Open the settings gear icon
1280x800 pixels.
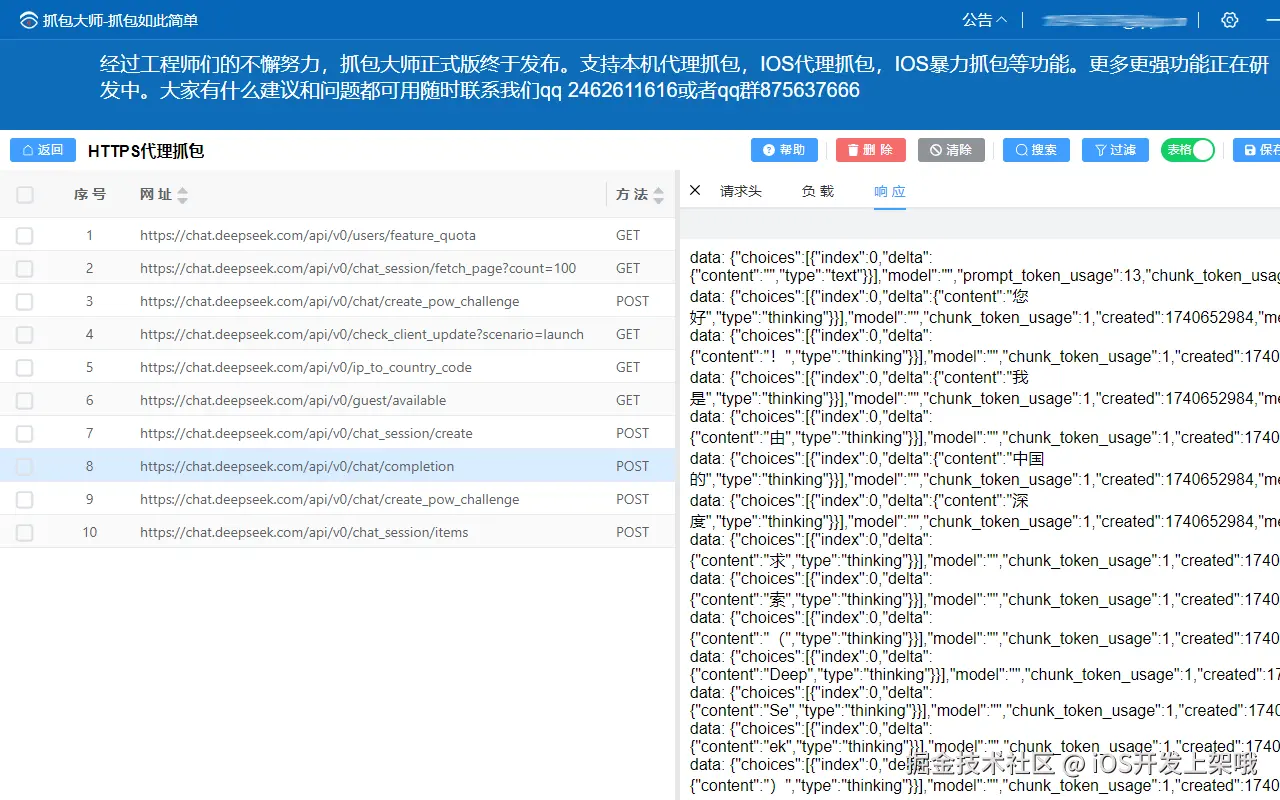coord(1230,20)
